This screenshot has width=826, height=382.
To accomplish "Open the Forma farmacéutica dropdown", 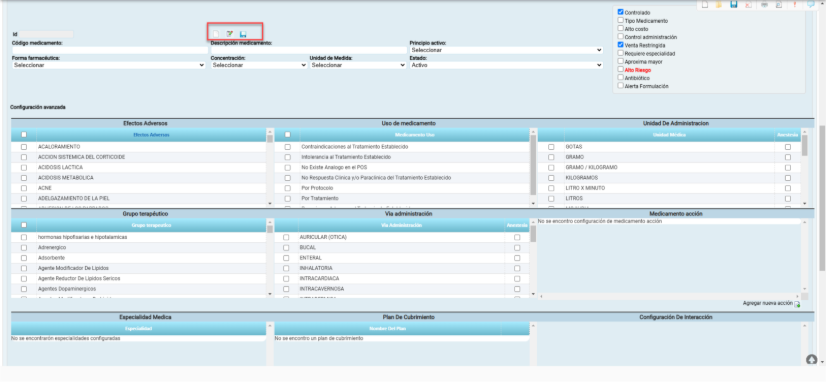I will pos(109,65).
